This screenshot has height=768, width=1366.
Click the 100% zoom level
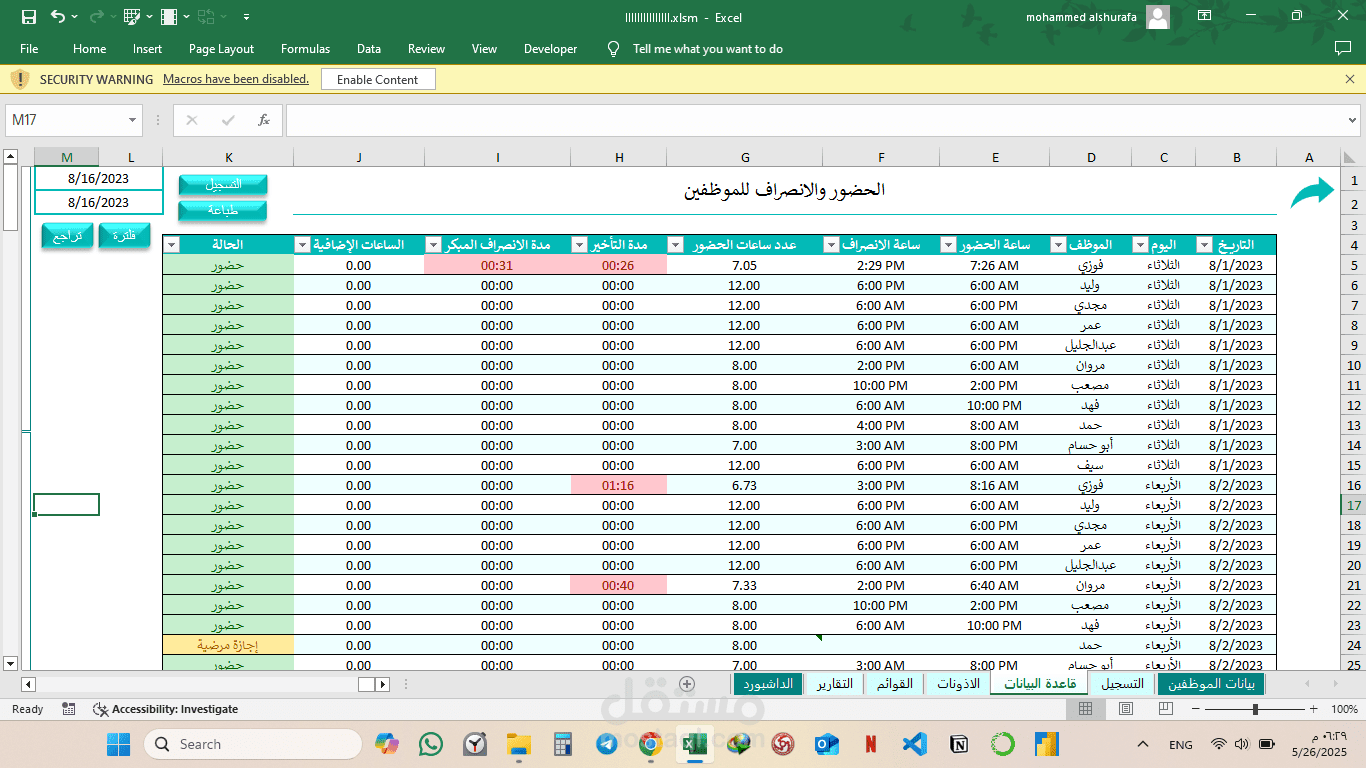[1344, 709]
